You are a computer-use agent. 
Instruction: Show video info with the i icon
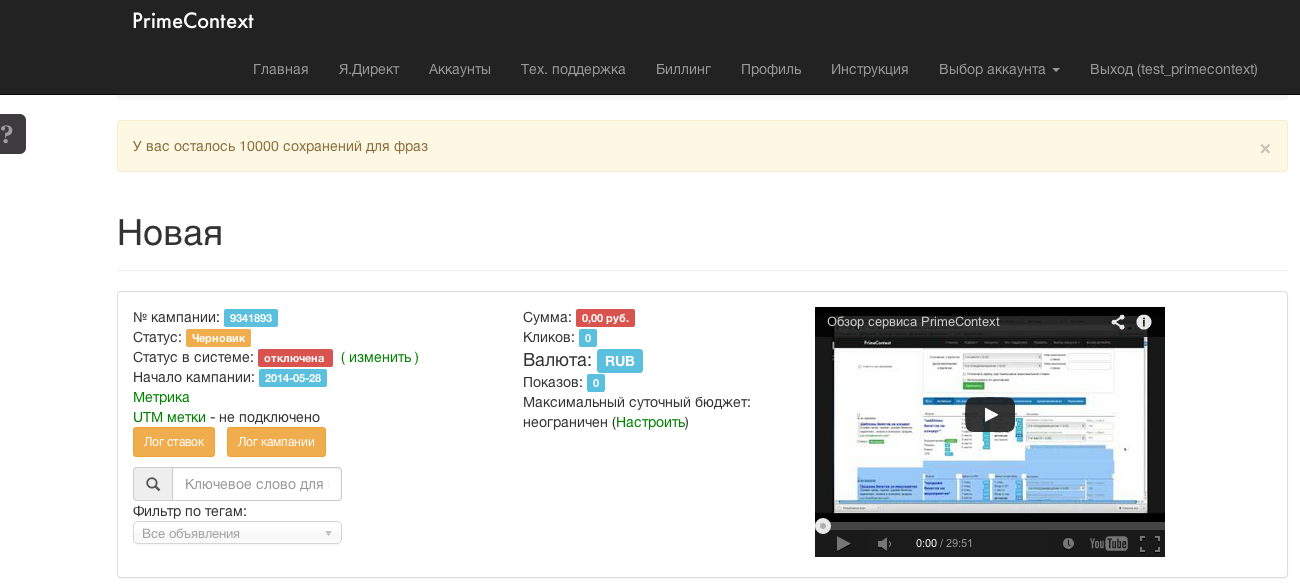point(1144,322)
